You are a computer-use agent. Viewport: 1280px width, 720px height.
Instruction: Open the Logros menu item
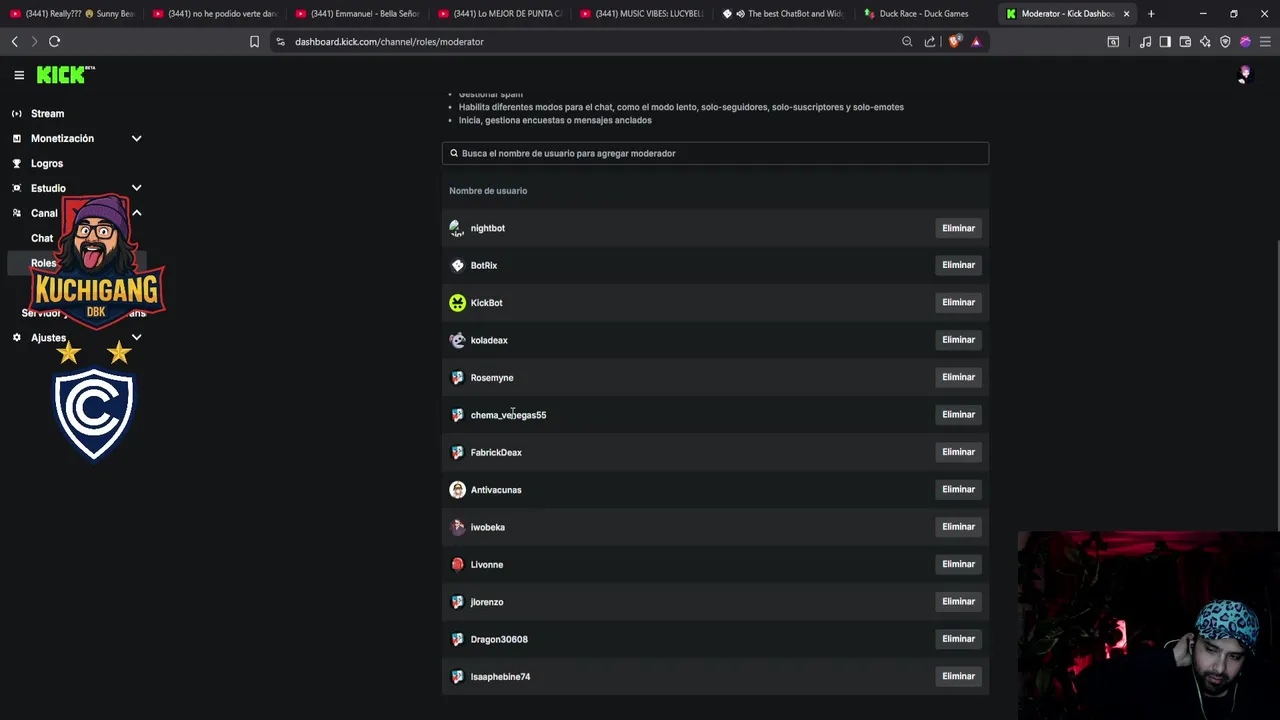tap(47, 163)
